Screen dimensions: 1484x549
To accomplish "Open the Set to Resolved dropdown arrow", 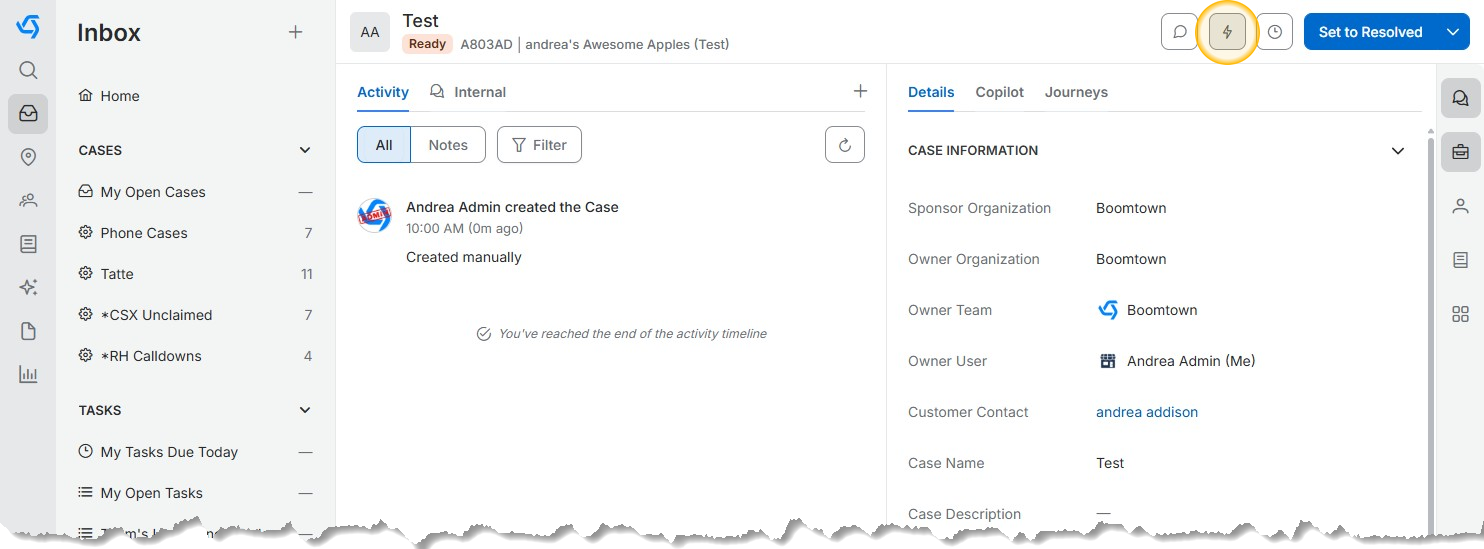I will click(1454, 32).
